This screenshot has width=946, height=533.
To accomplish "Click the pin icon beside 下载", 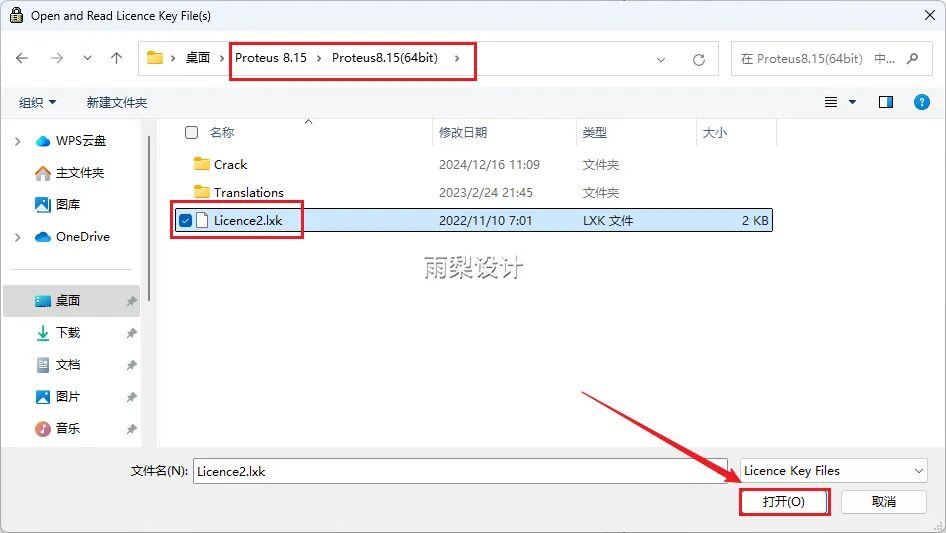I will [x=131, y=333].
